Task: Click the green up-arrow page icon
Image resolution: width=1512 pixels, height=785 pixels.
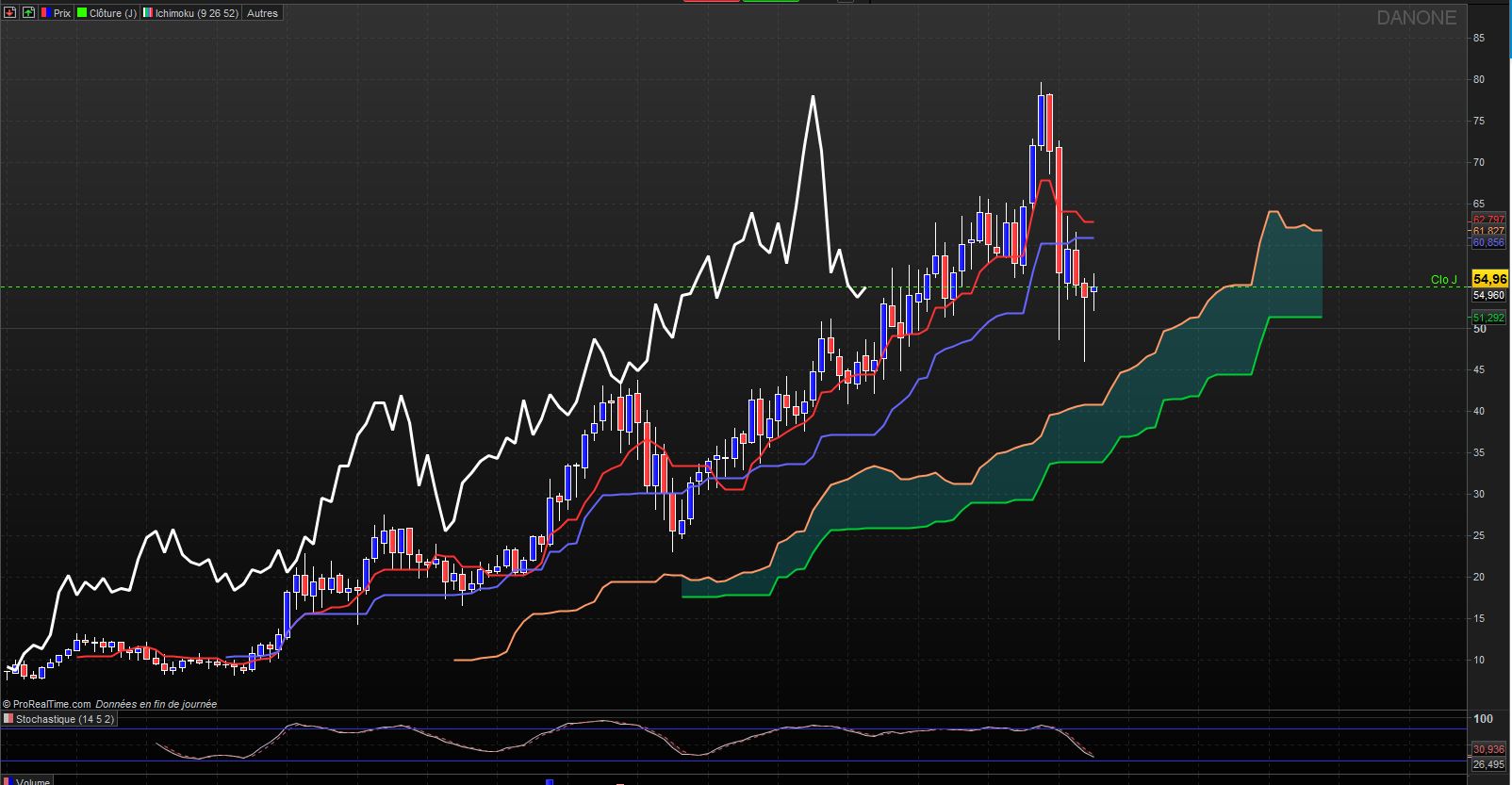Action: pyautogui.click(x=28, y=13)
